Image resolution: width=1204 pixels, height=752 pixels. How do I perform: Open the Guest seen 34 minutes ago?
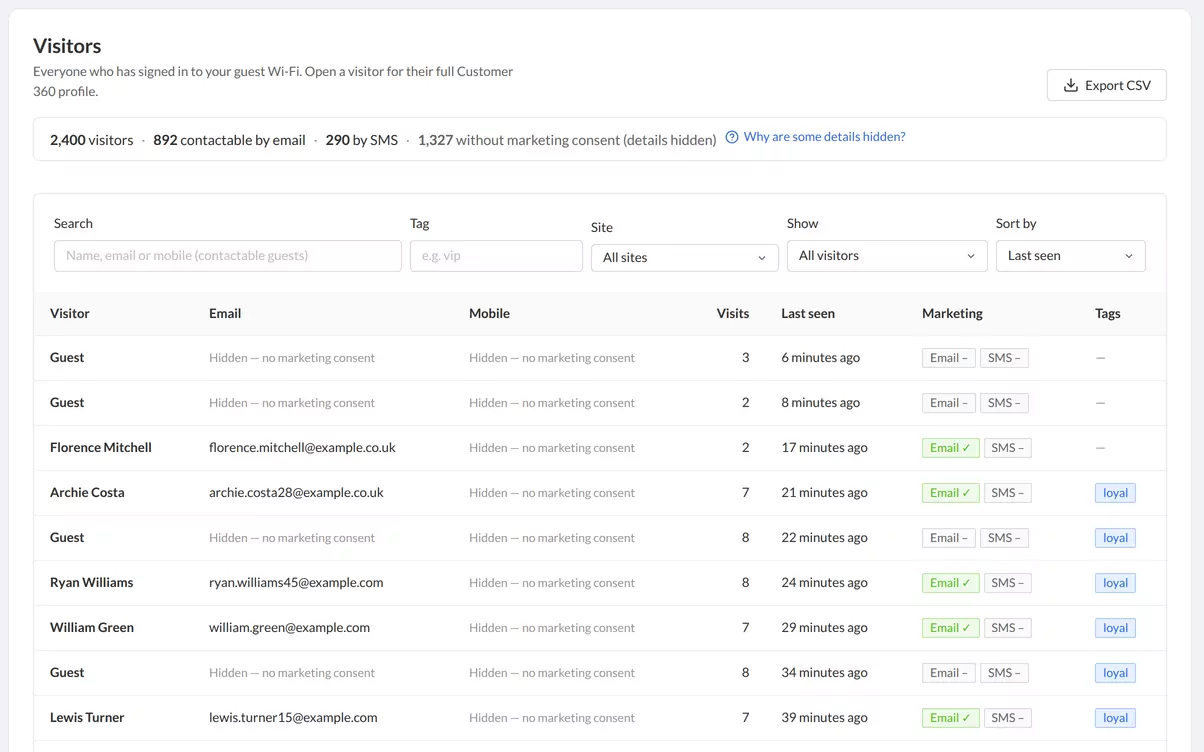tap(67, 672)
